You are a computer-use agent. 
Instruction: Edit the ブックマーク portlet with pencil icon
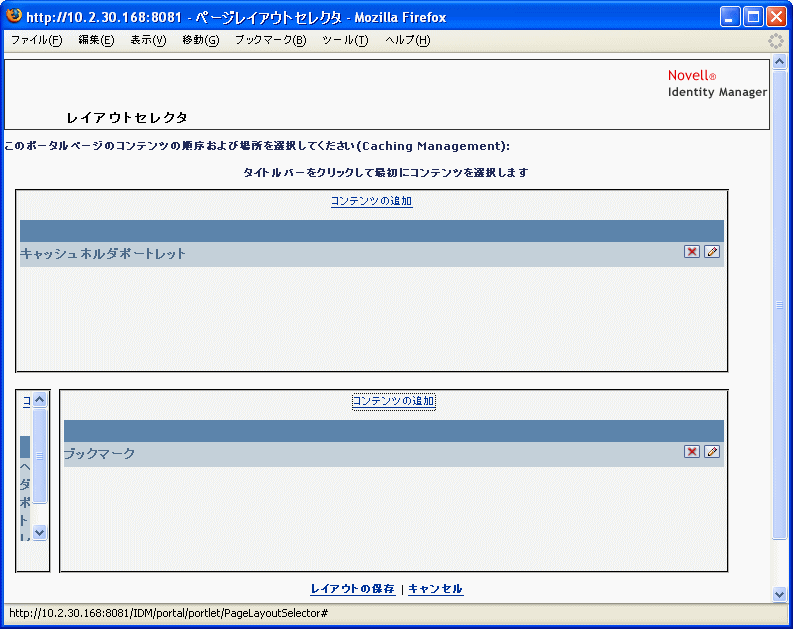[x=712, y=452]
